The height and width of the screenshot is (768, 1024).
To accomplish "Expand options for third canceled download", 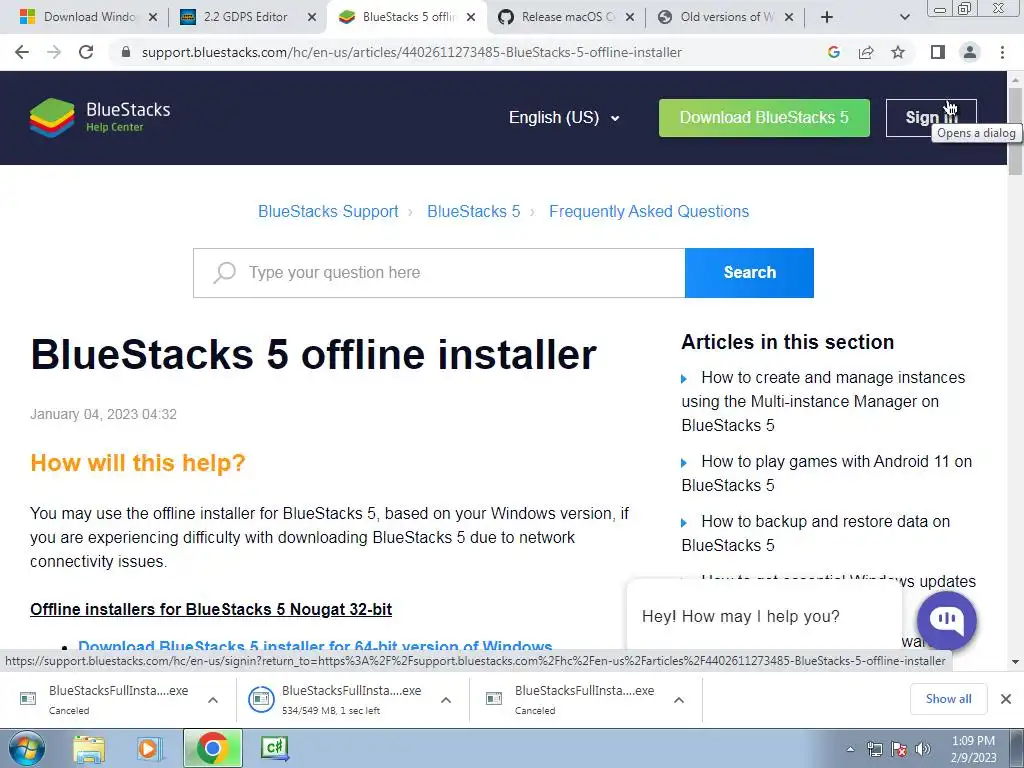I will tap(679, 700).
